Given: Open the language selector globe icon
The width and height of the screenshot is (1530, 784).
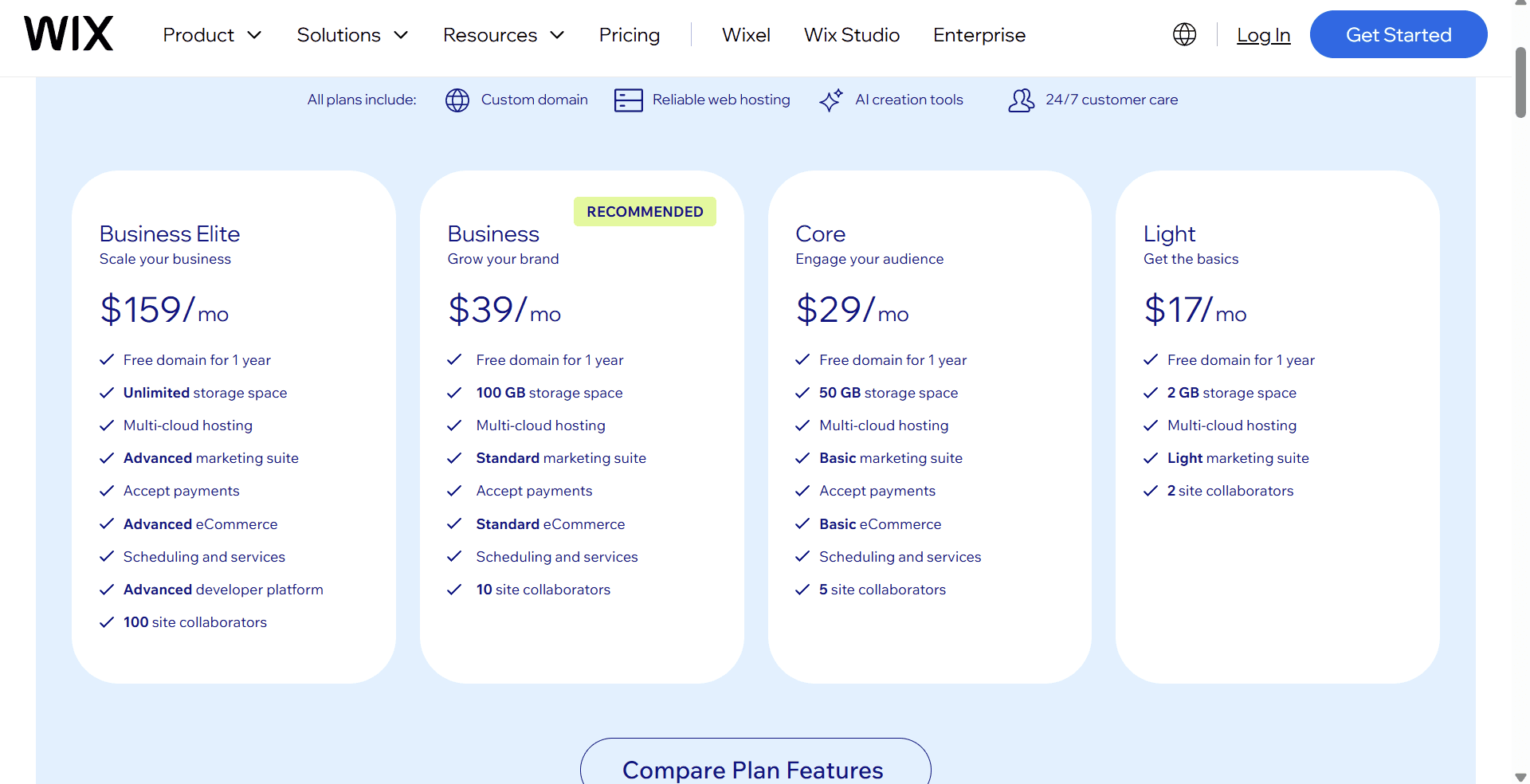Looking at the screenshot, I should click(1184, 34).
